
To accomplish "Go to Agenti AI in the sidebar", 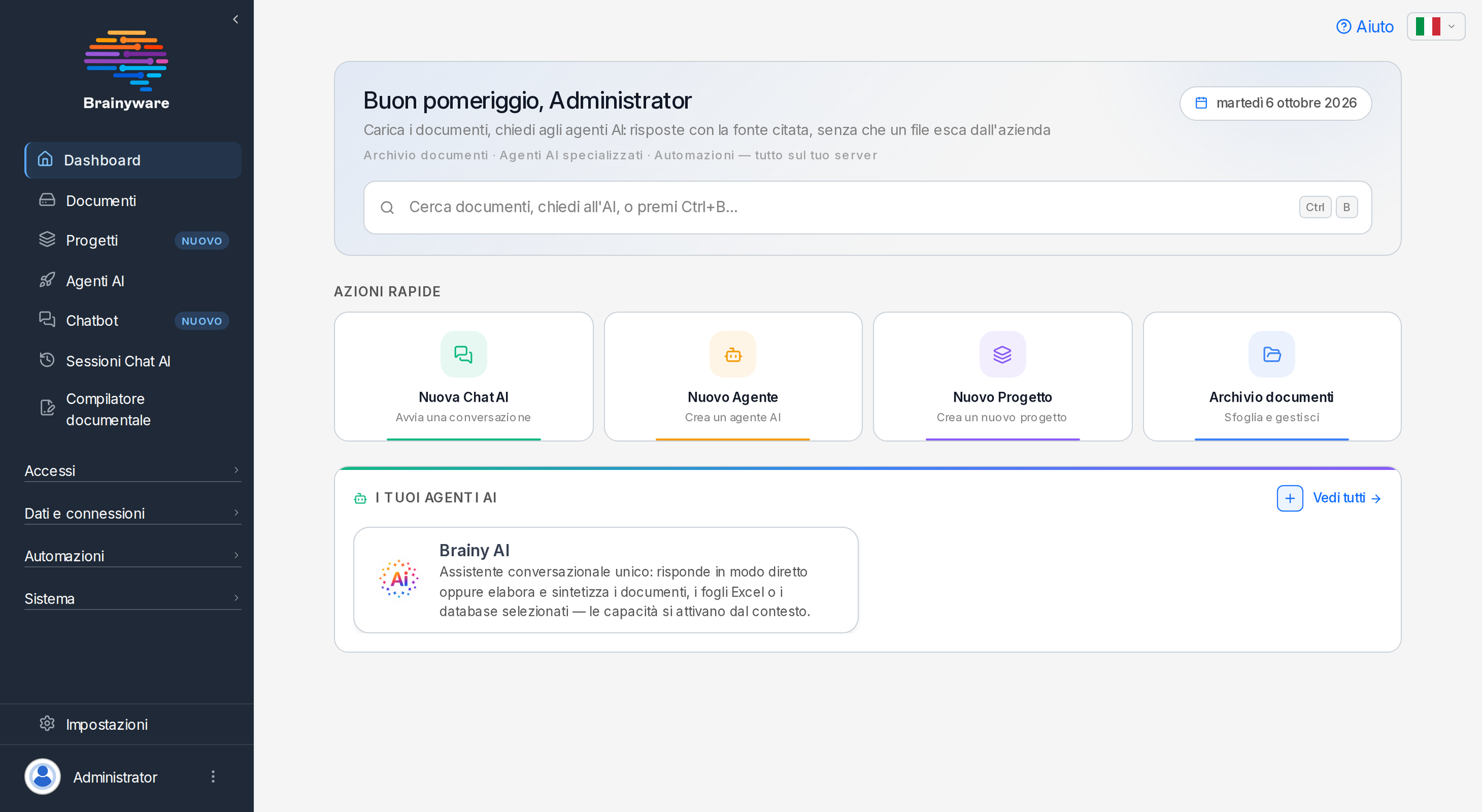I will 133,281.
